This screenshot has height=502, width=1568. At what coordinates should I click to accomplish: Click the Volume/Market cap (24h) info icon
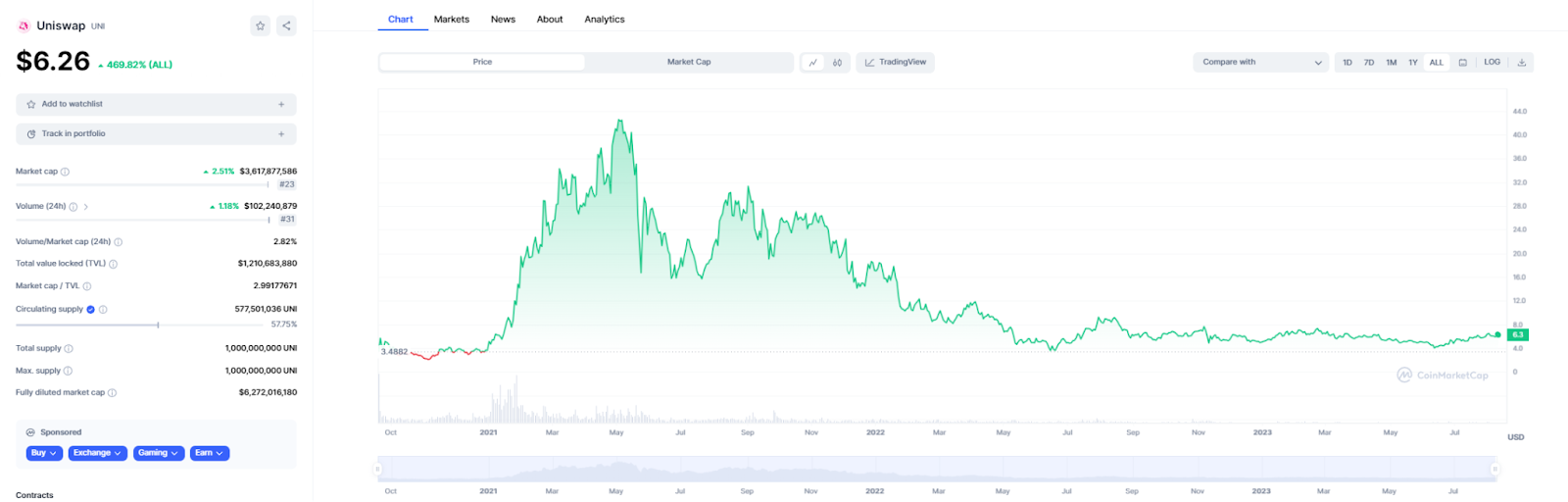pos(119,242)
